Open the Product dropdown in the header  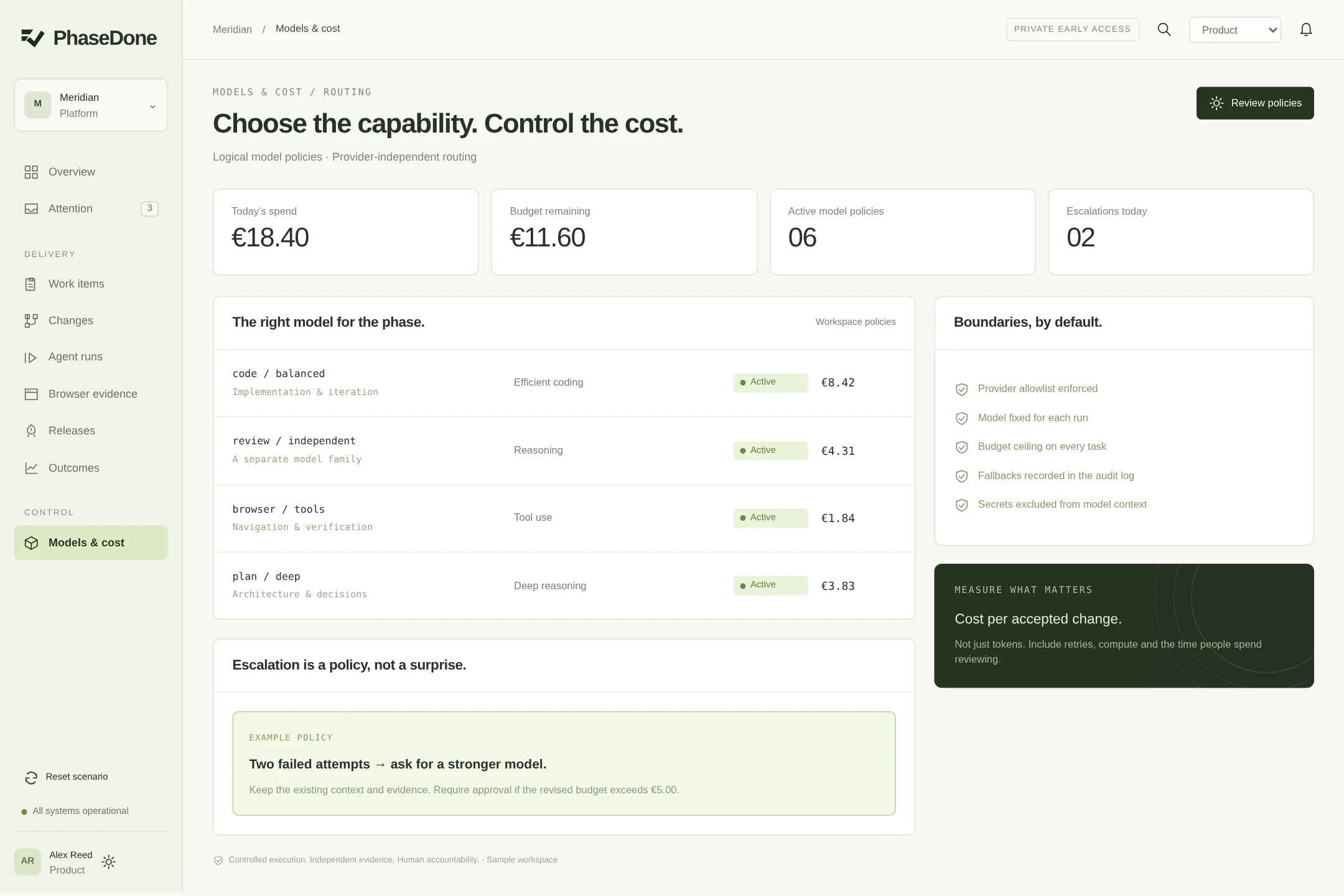point(1235,30)
